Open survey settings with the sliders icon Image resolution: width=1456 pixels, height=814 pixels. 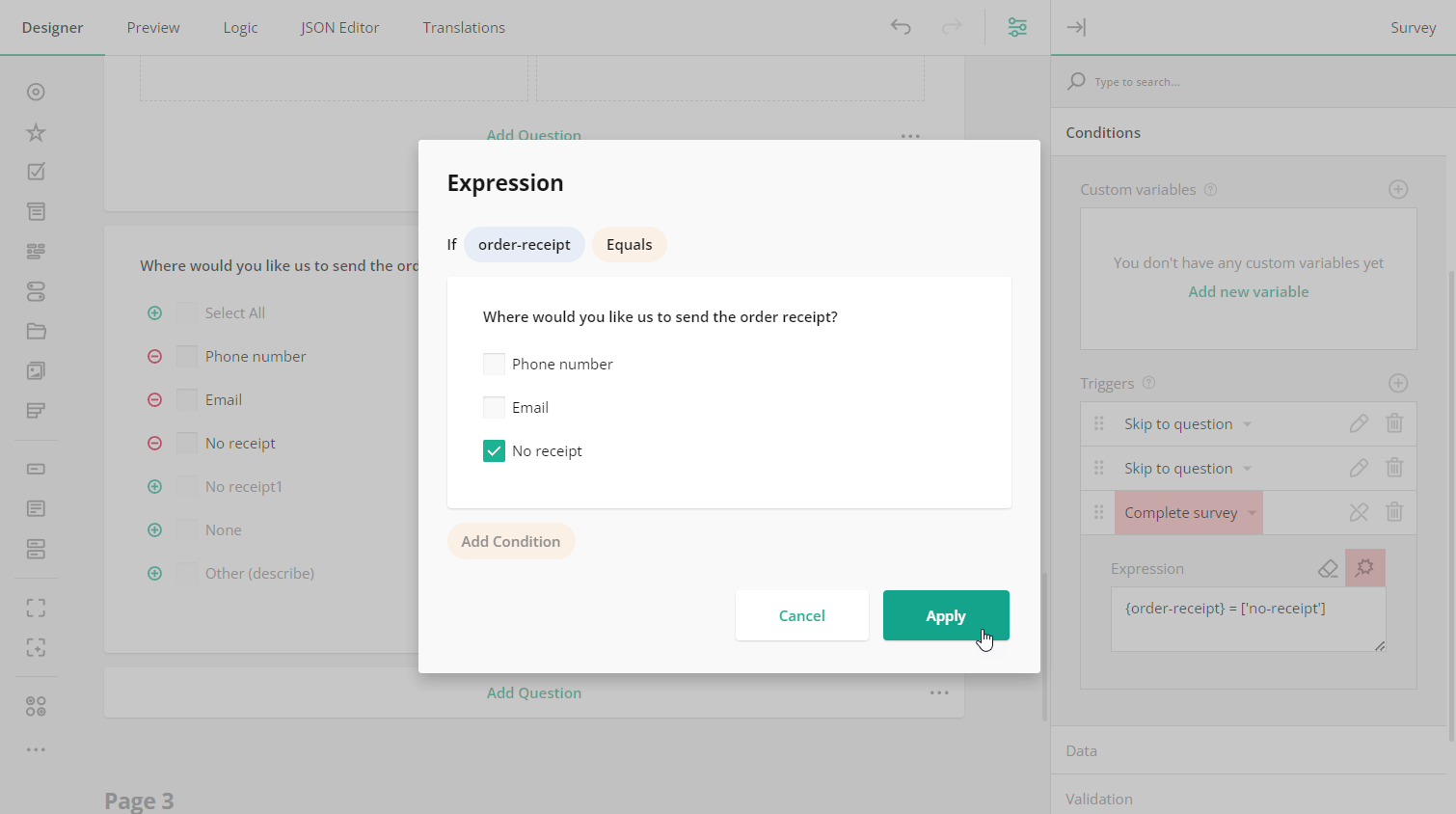point(1017,27)
